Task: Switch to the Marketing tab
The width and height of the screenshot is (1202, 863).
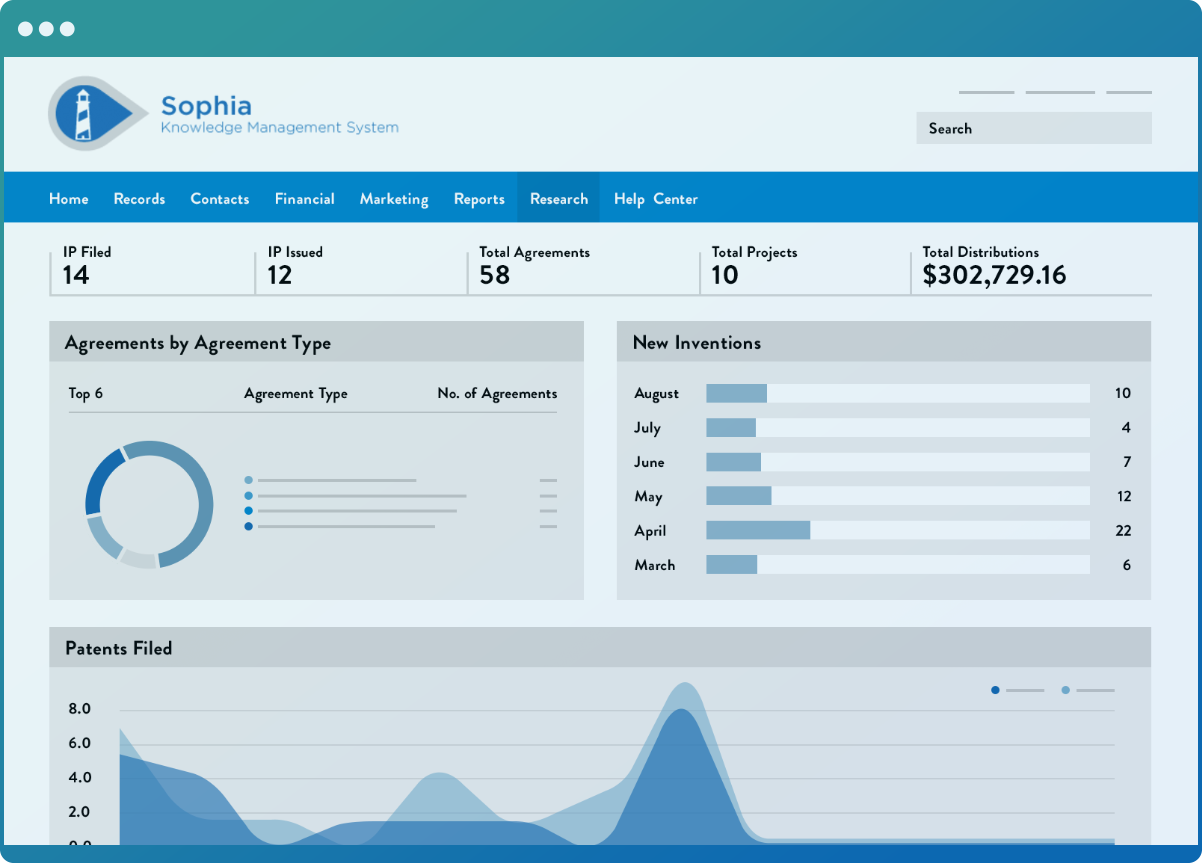Action: 393,198
